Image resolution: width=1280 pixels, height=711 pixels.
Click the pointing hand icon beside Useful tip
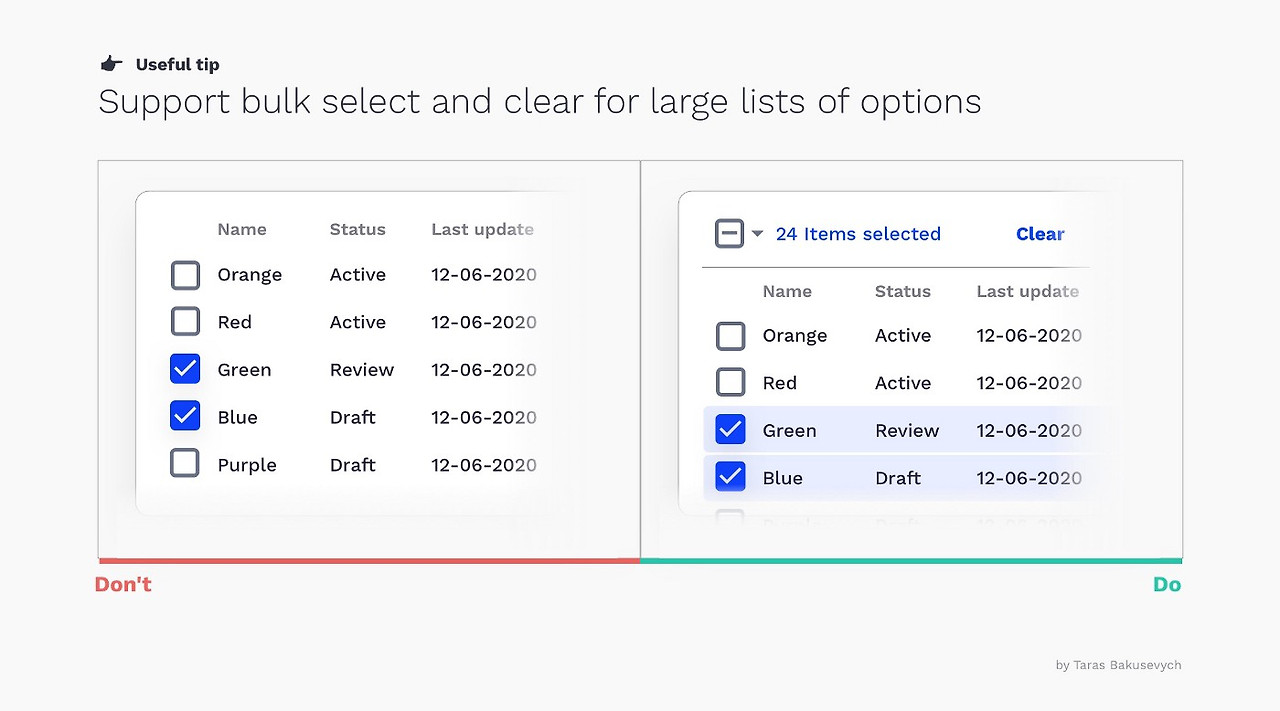(x=111, y=62)
